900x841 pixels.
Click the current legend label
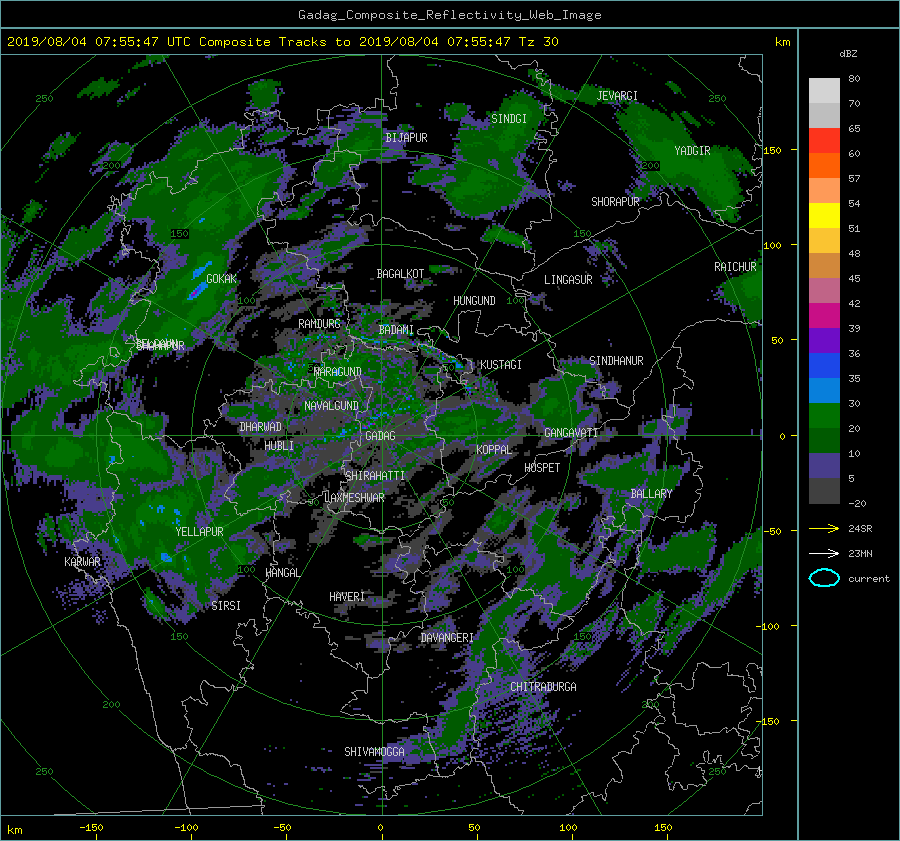(869, 579)
